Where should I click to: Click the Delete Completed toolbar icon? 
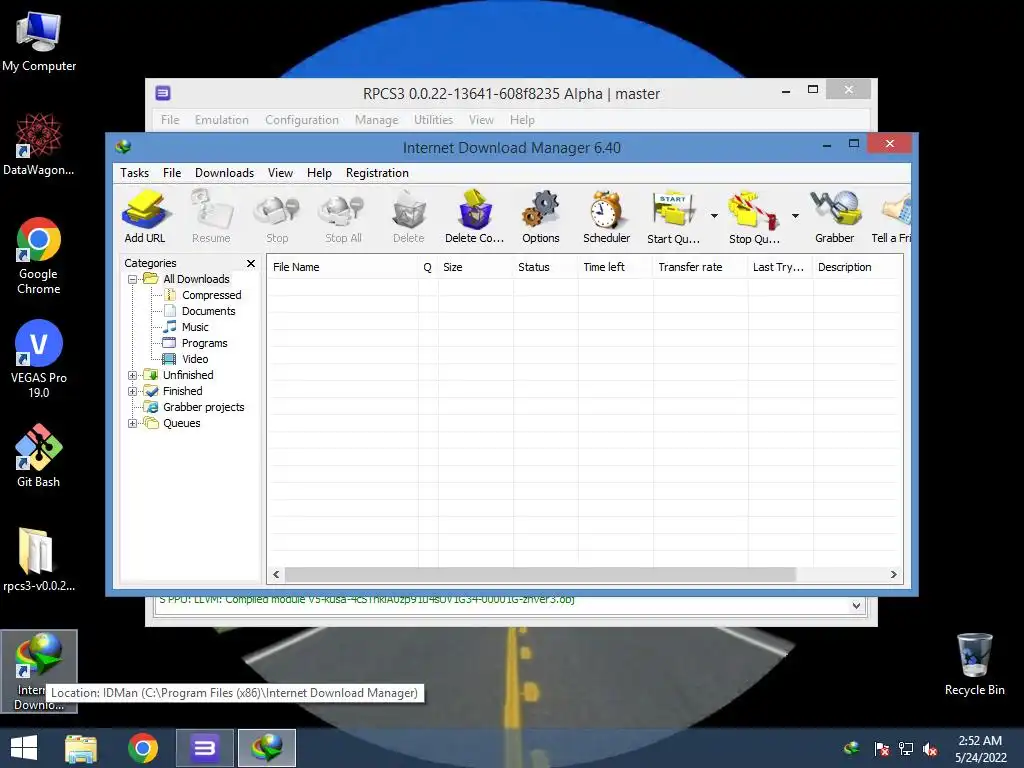coord(475,217)
